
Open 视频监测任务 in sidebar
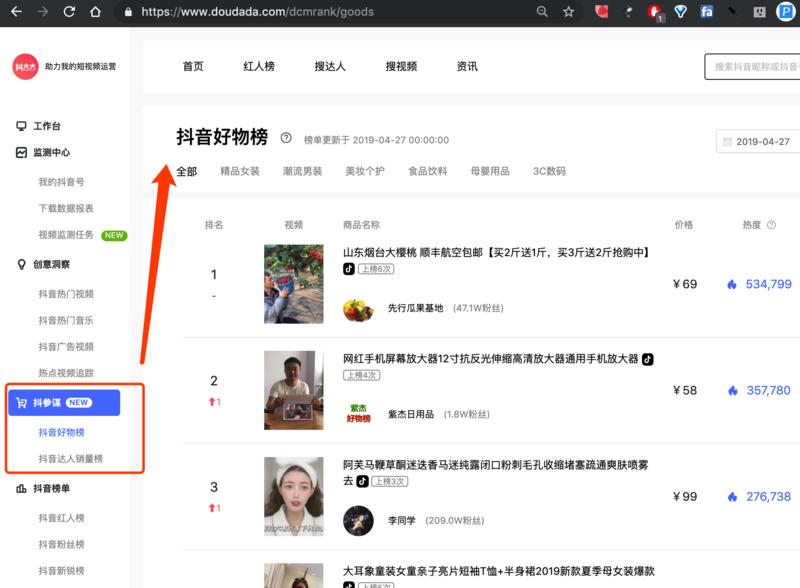coord(66,235)
